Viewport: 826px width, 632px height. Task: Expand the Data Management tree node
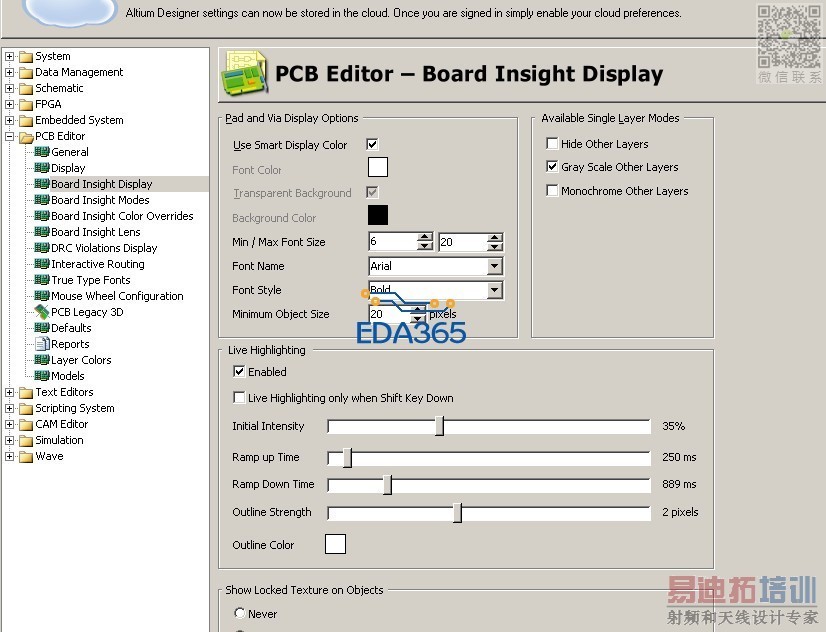click(x=9, y=72)
